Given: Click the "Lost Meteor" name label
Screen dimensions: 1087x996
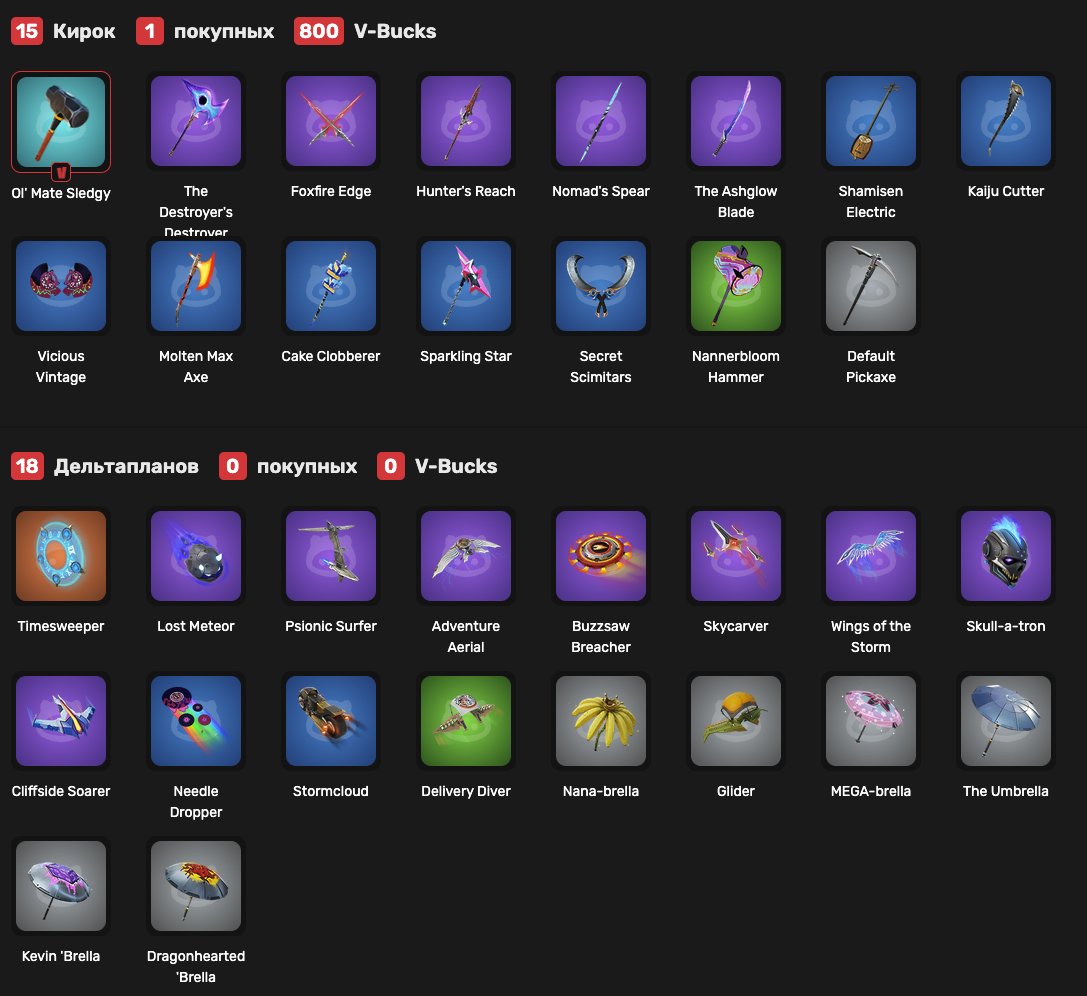Looking at the screenshot, I should point(196,627).
